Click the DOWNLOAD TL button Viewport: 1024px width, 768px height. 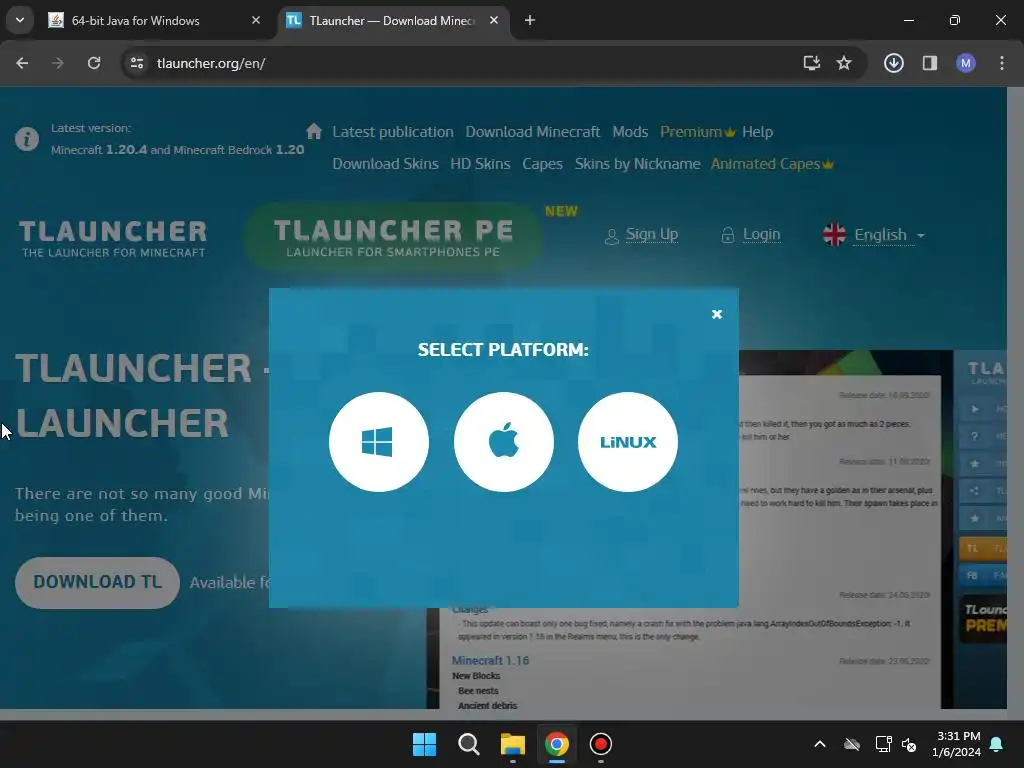point(97,583)
